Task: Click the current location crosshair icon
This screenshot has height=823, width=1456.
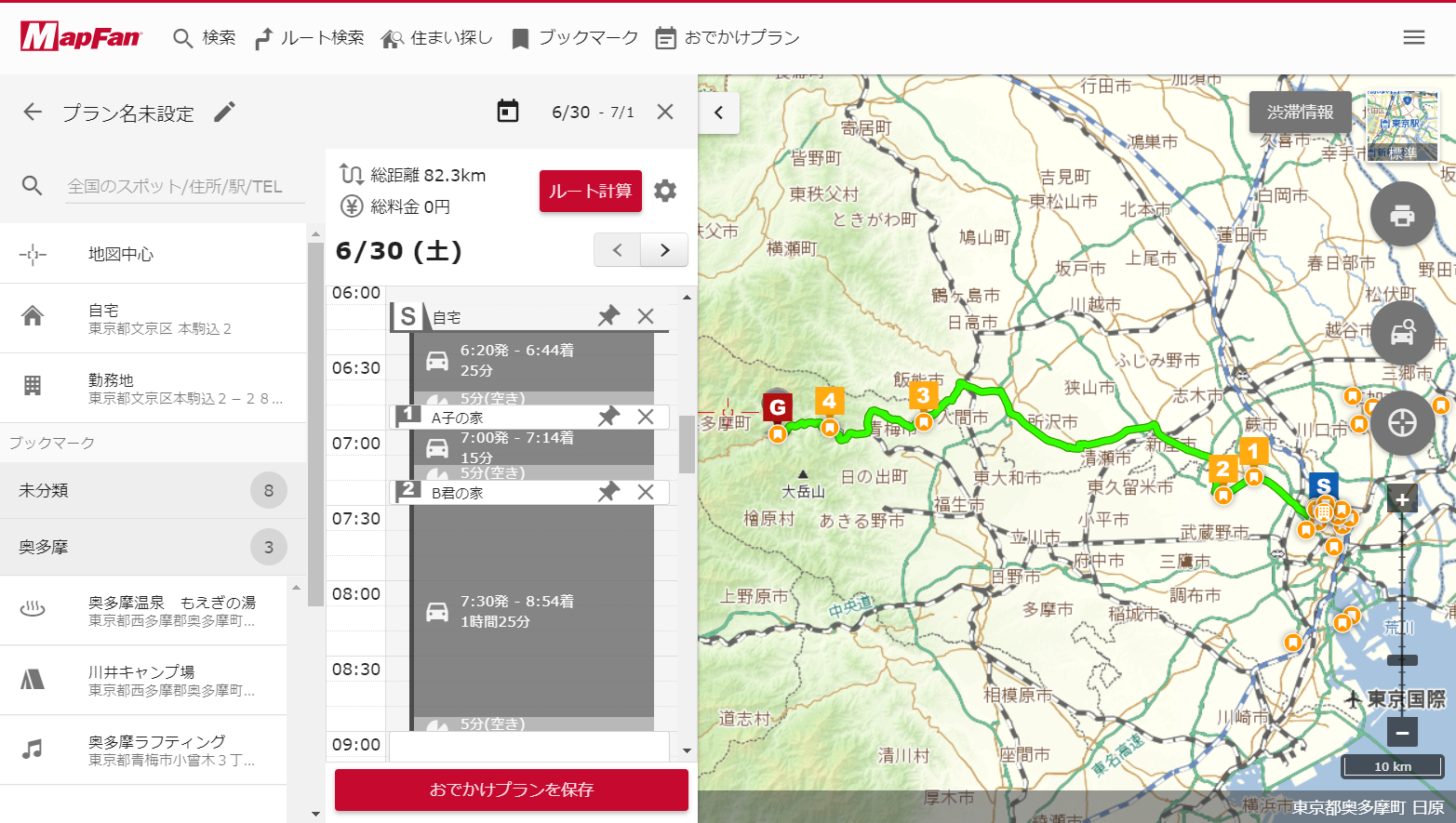Action: click(x=1402, y=423)
